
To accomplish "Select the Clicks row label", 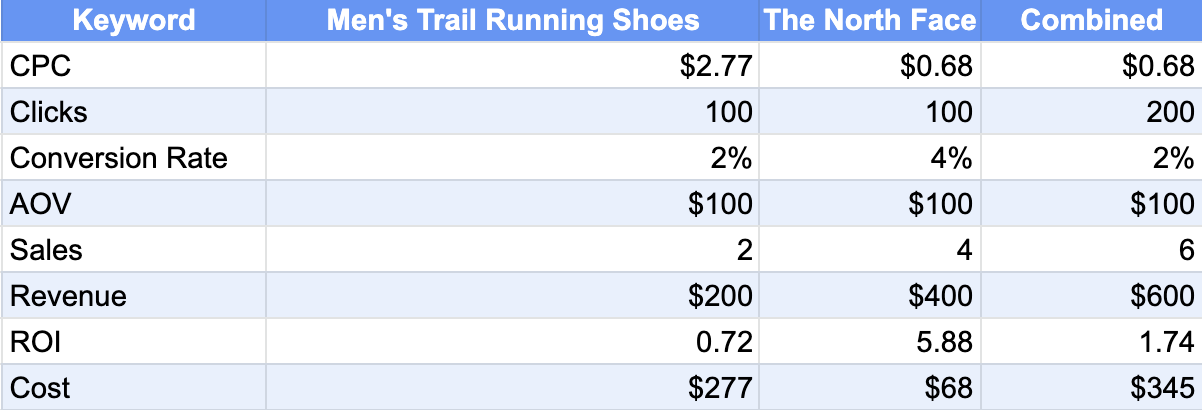I will 133,112.
